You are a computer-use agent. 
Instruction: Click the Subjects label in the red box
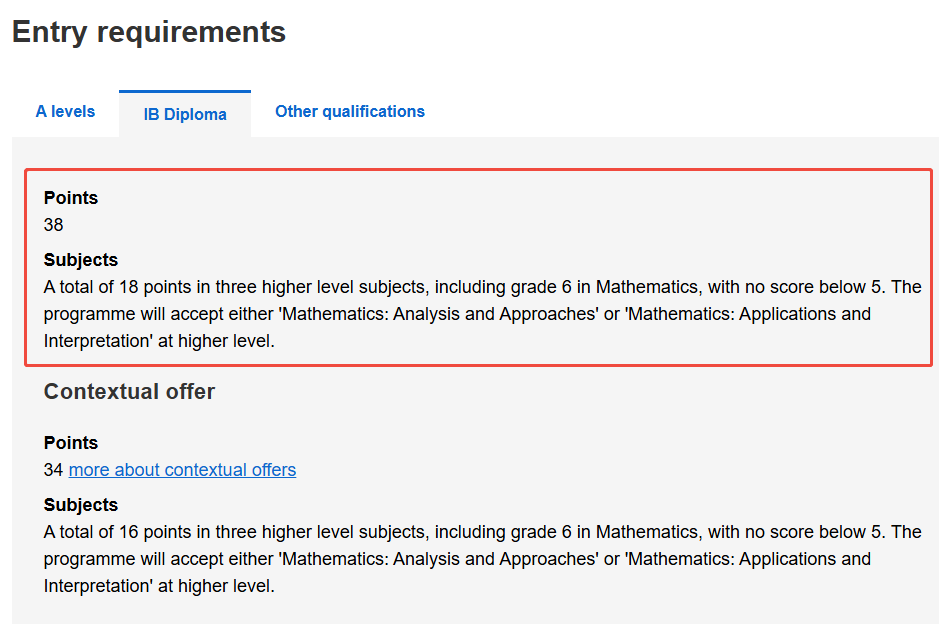[81, 260]
